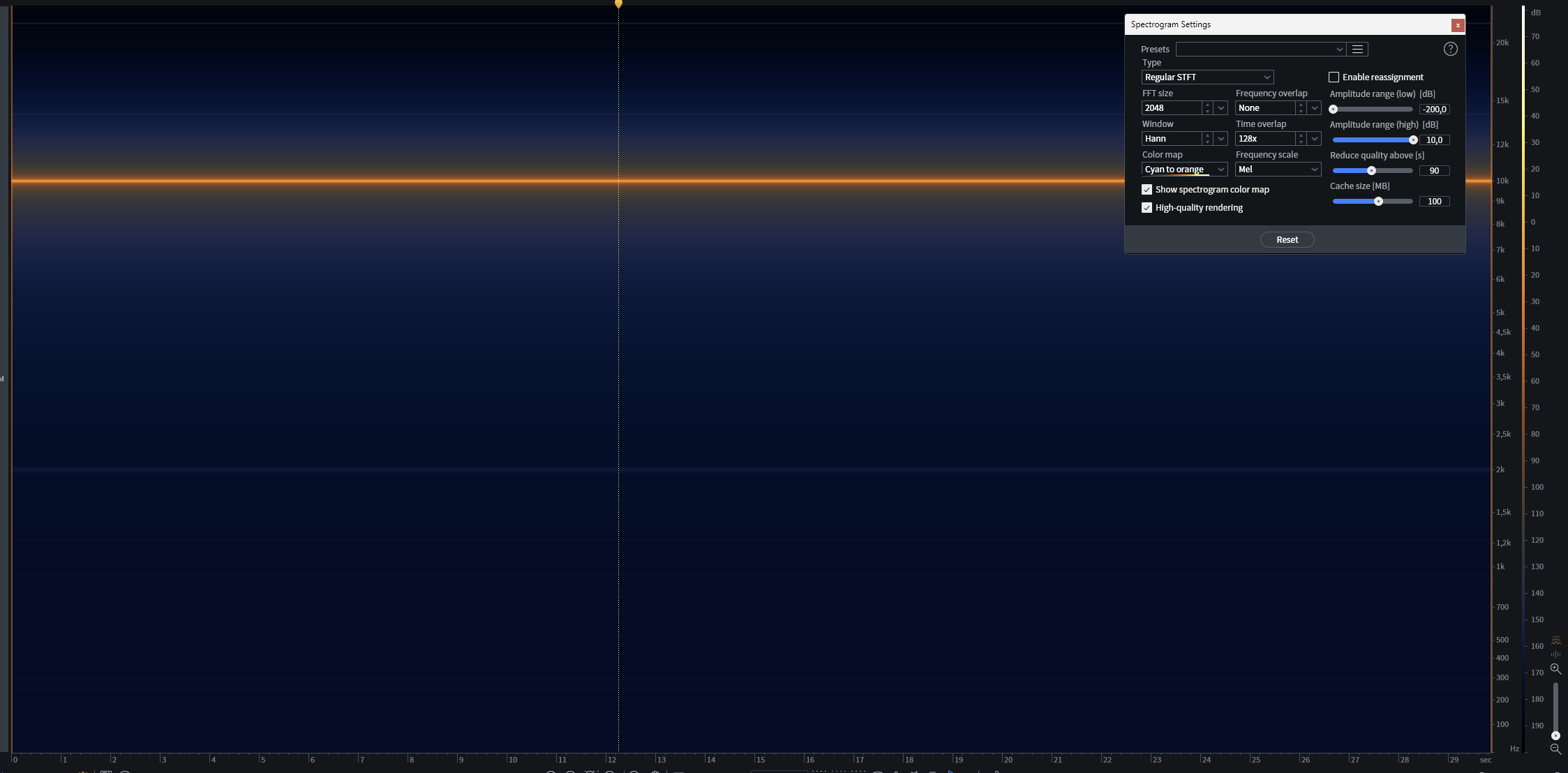Click the FFT size 2048 field

coord(1172,108)
